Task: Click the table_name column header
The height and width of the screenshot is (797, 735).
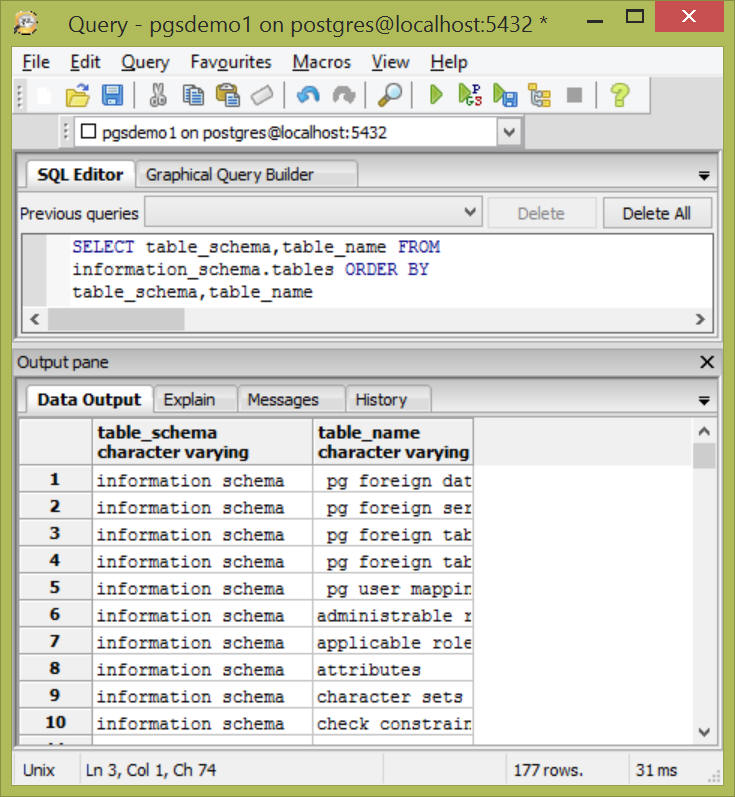Action: coord(393,442)
